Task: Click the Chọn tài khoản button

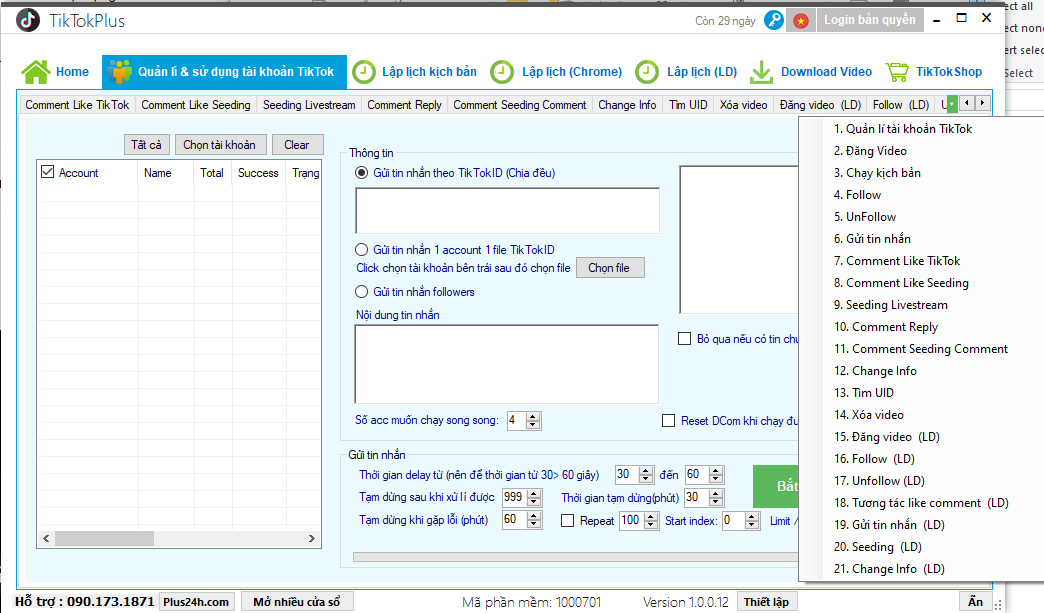Action: pyautogui.click(x=220, y=144)
